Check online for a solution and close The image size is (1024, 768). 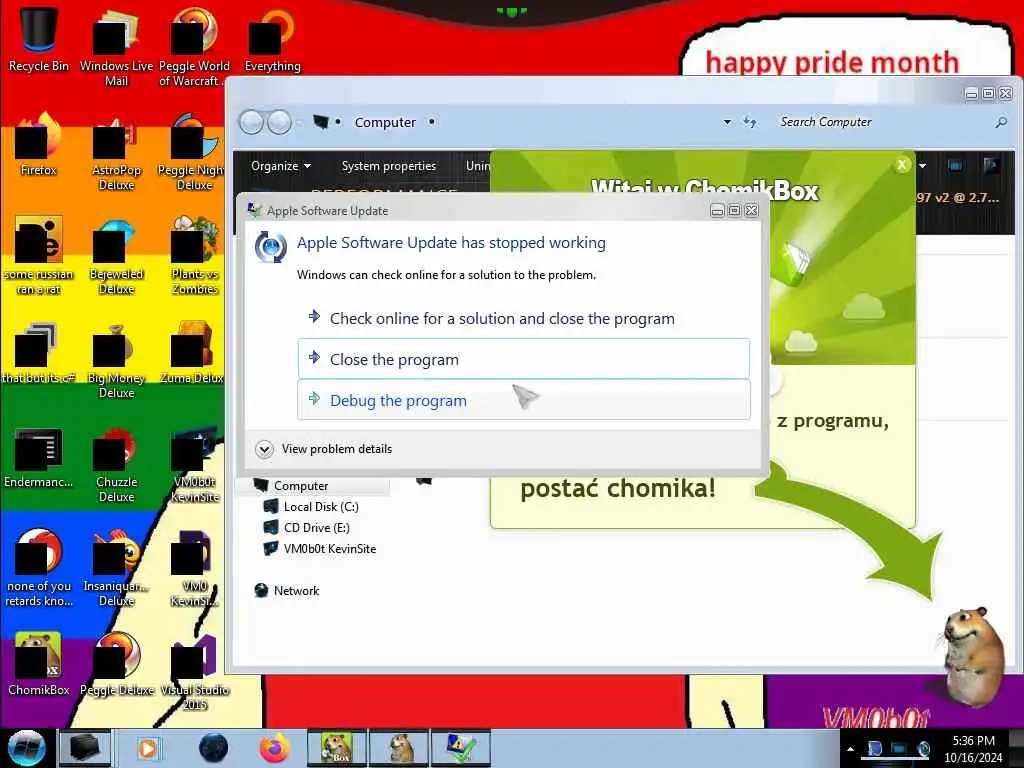coord(524,319)
